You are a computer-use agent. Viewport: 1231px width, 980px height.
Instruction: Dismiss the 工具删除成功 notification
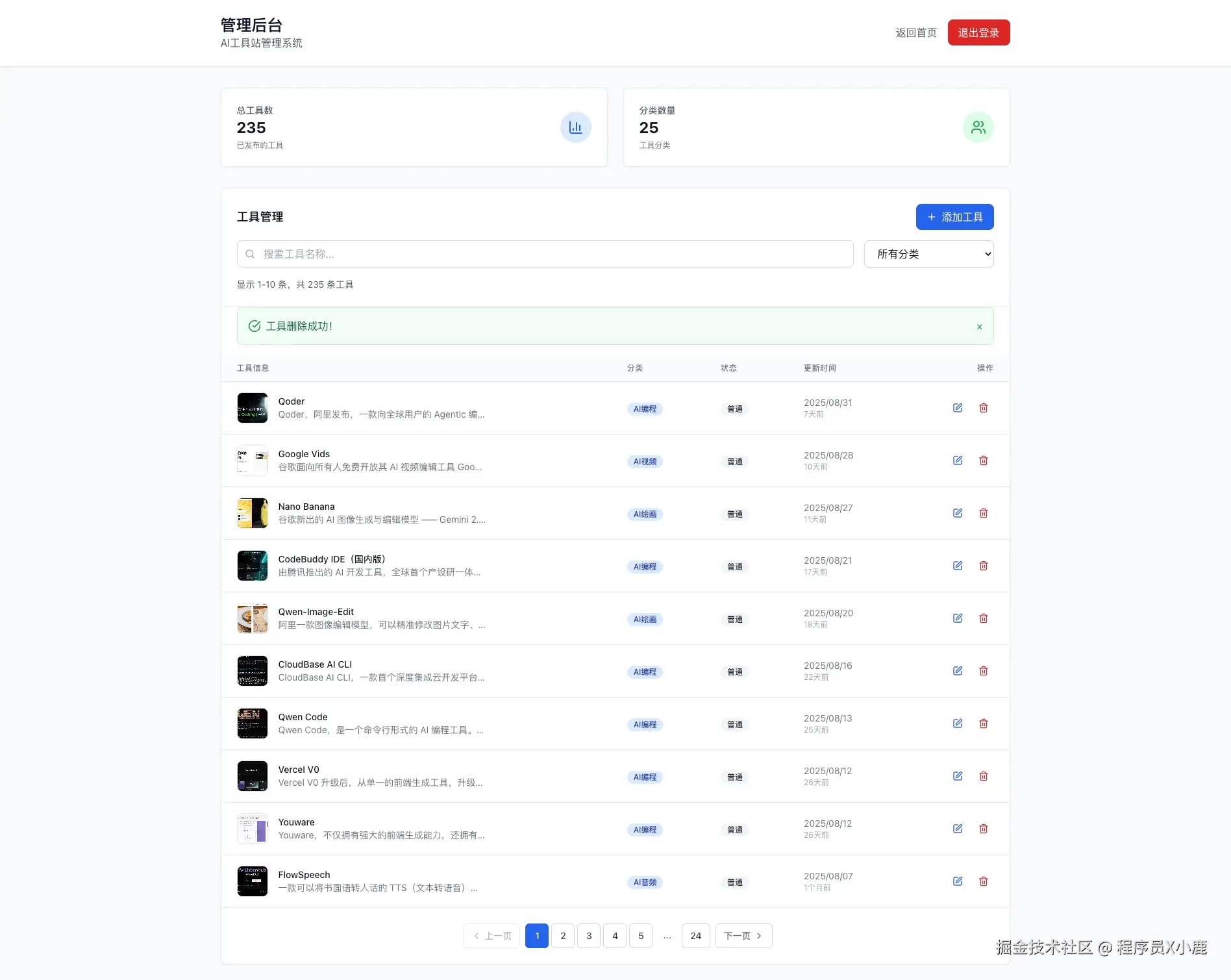coord(980,327)
